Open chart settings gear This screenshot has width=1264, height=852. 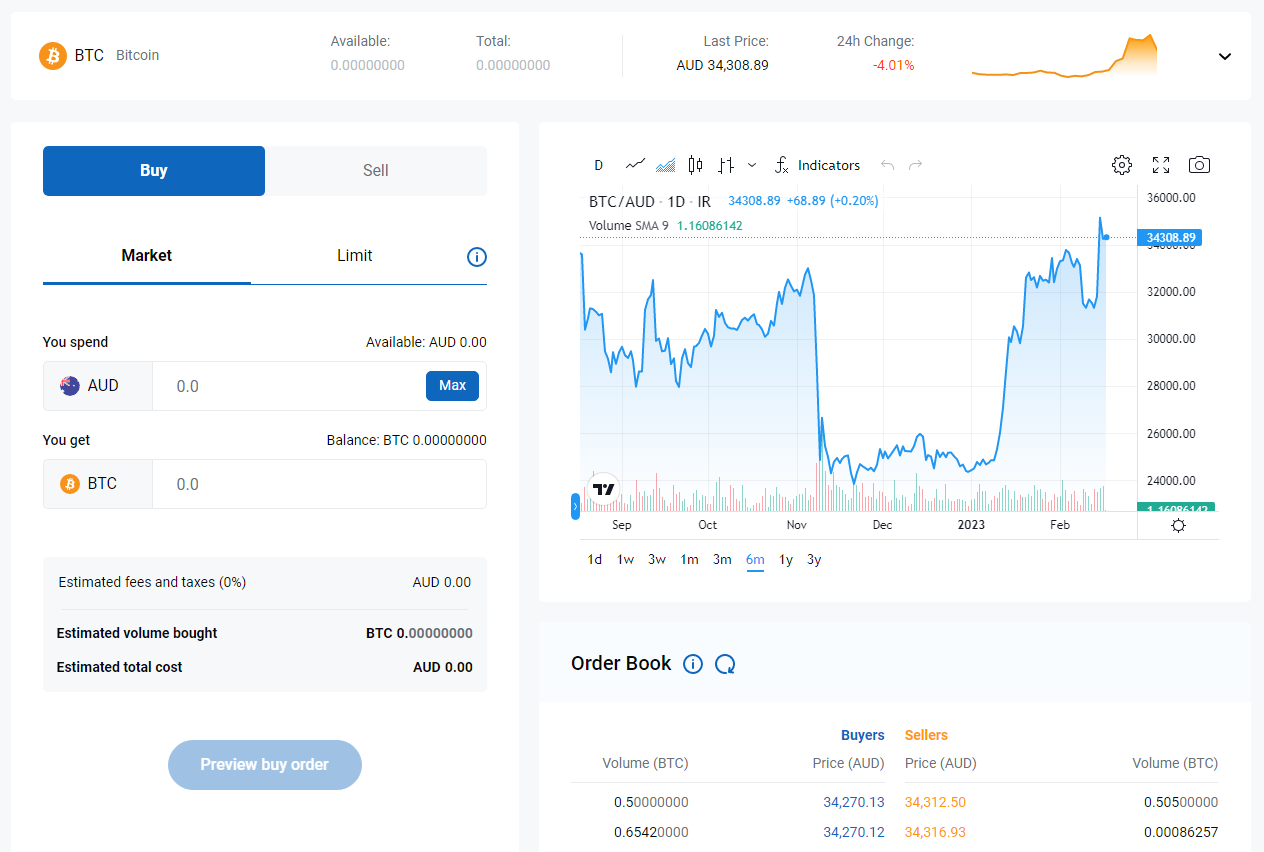(1122, 165)
